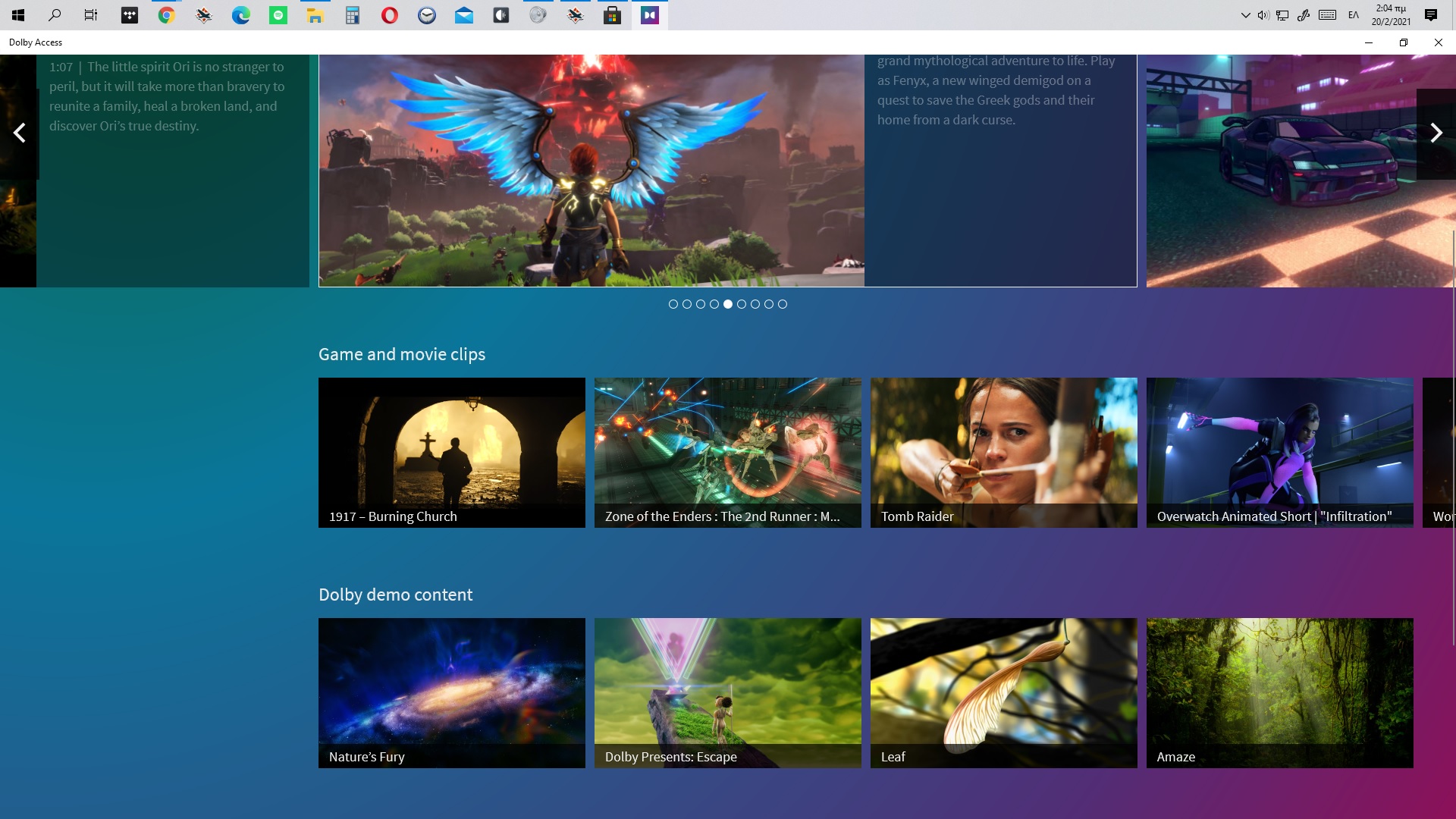
Task: Open the Leaf demo video
Action: (1003, 692)
